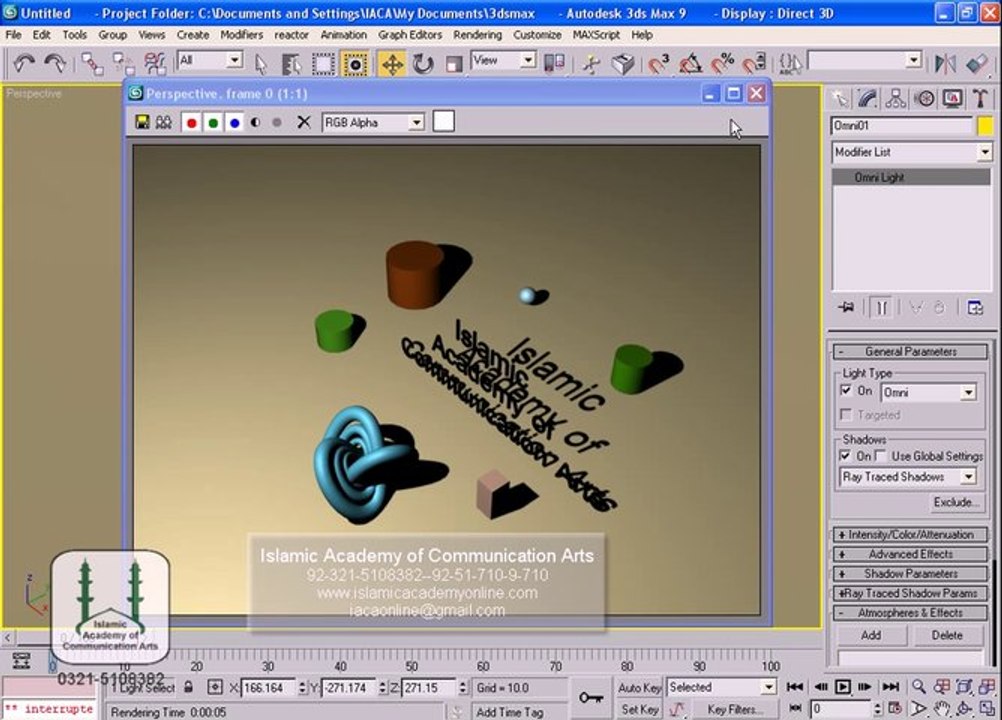This screenshot has height=720, width=1002.
Task: Uncheck the Shadows On checkbox
Action: pyautogui.click(x=845, y=456)
